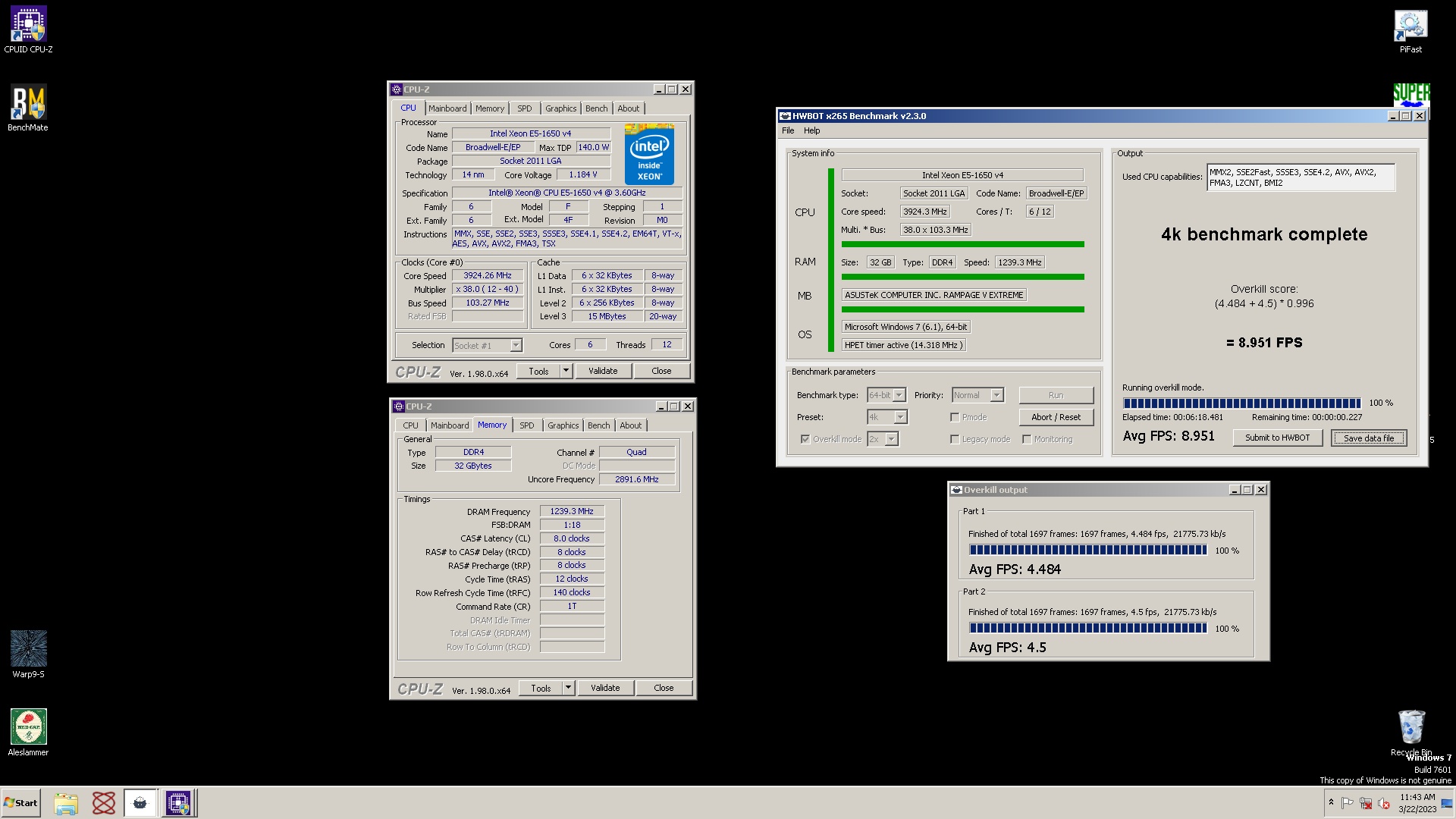The image size is (1456, 819).
Task: Click the Run button
Action: [x=1056, y=395]
